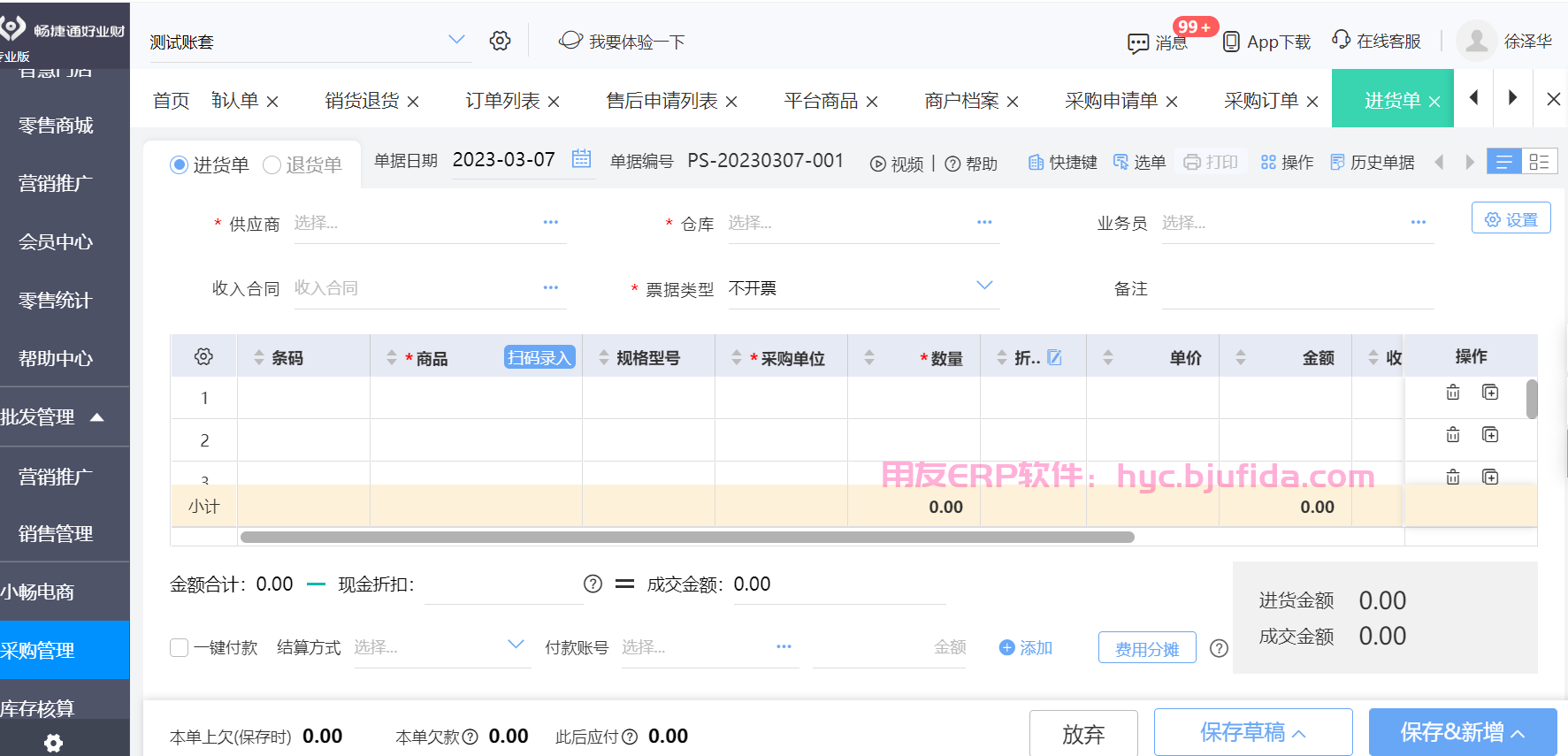This screenshot has width=1568, height=756.
Task: Open sidebar bottom settings gear
Action: 53,743
